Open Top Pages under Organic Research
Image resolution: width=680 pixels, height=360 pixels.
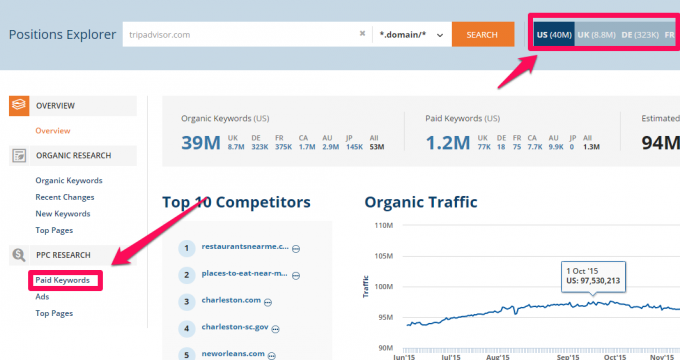pos(54,230)
